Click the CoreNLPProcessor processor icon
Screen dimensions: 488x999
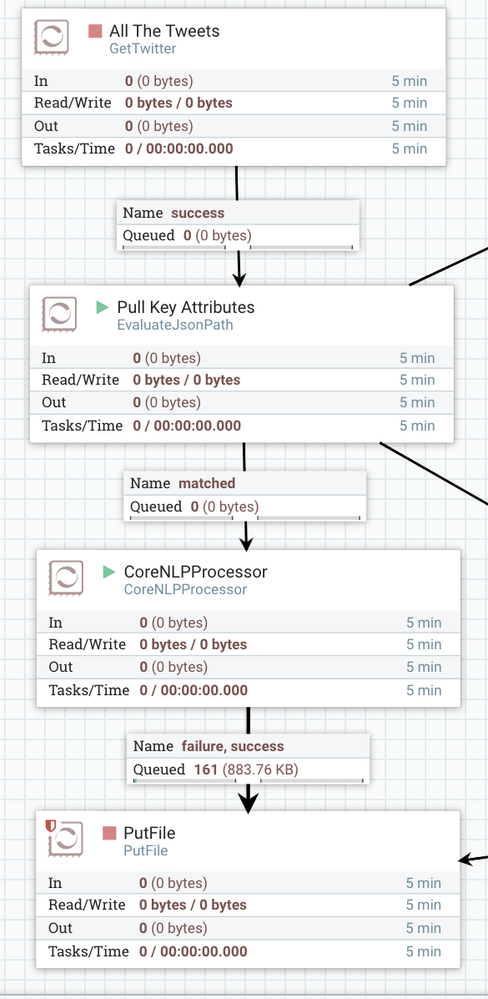click(66, 579)
